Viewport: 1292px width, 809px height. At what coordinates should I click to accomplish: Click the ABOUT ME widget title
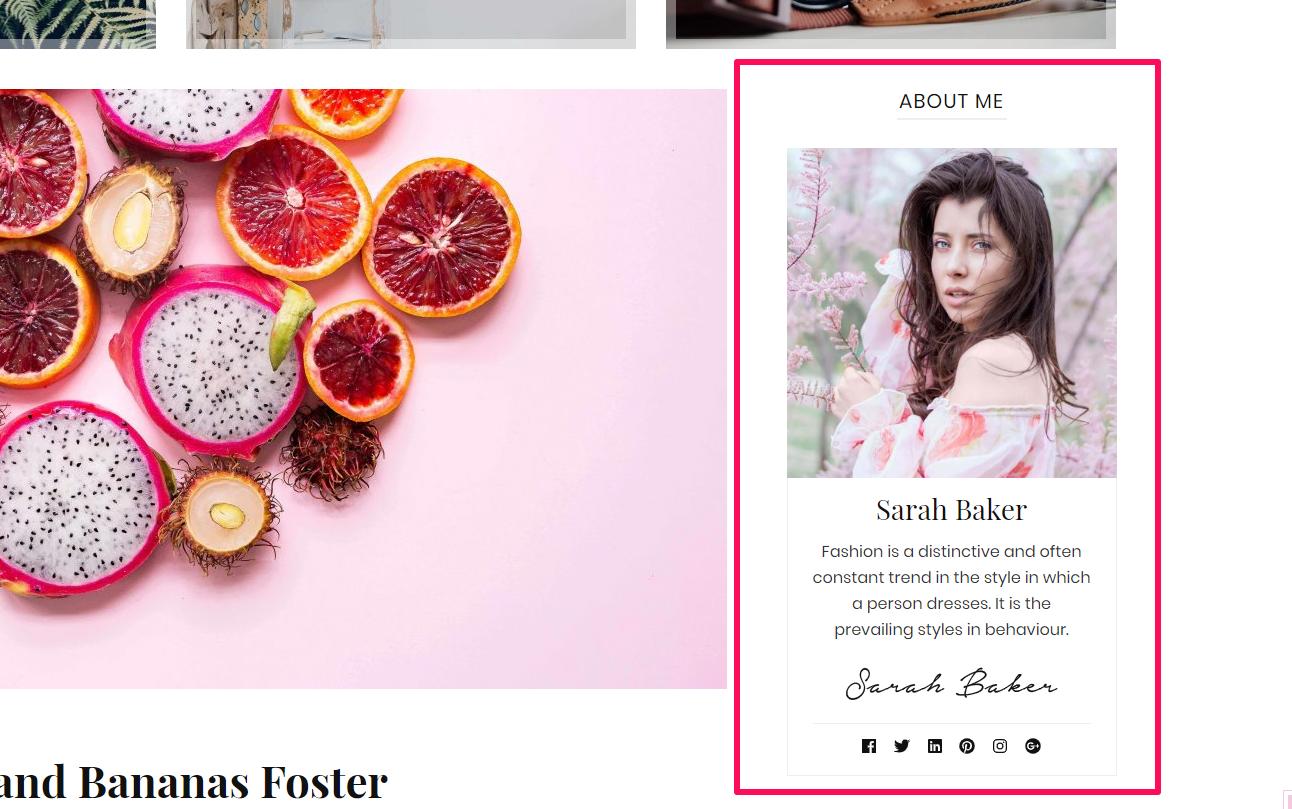[951, 101]
